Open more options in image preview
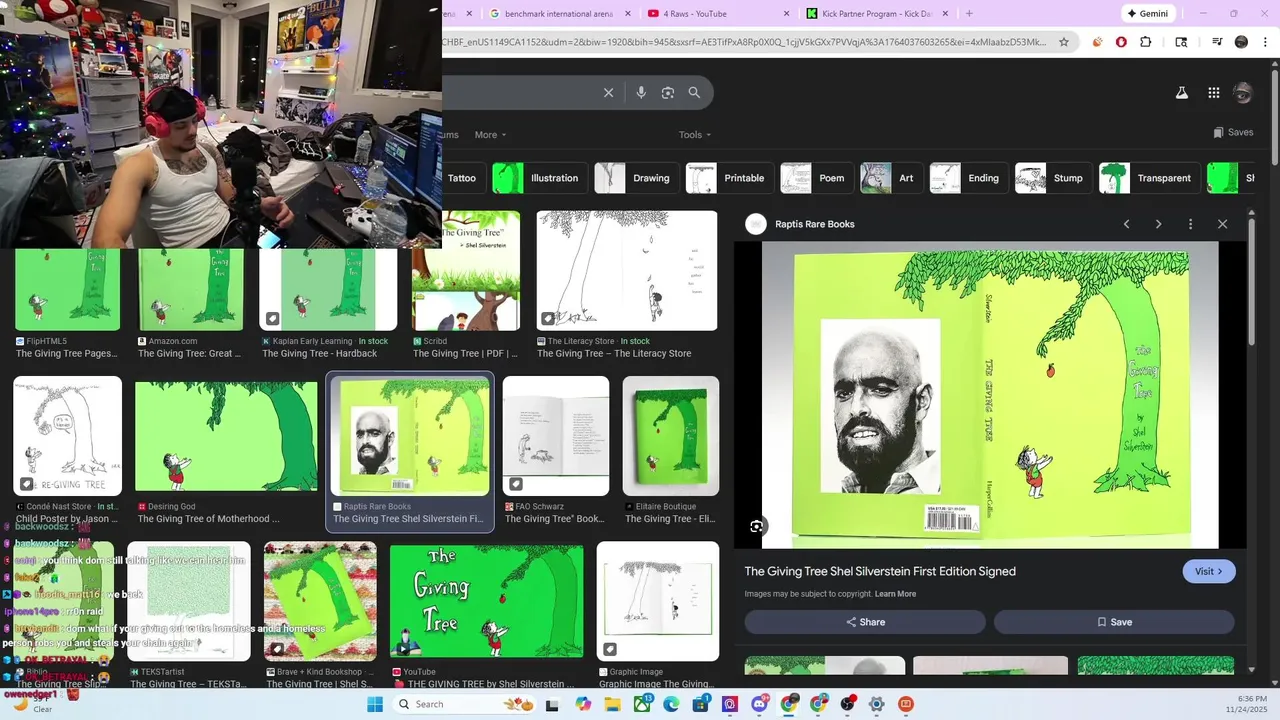 (1190, 224)
